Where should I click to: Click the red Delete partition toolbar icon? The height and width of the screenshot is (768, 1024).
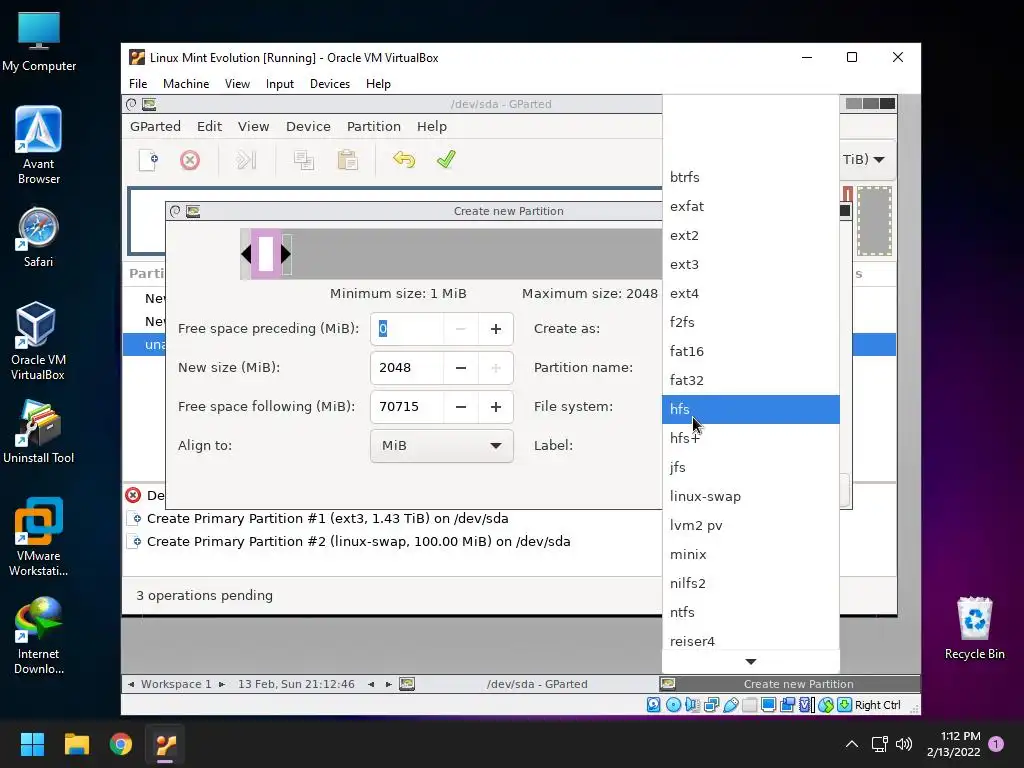[190, 160]
